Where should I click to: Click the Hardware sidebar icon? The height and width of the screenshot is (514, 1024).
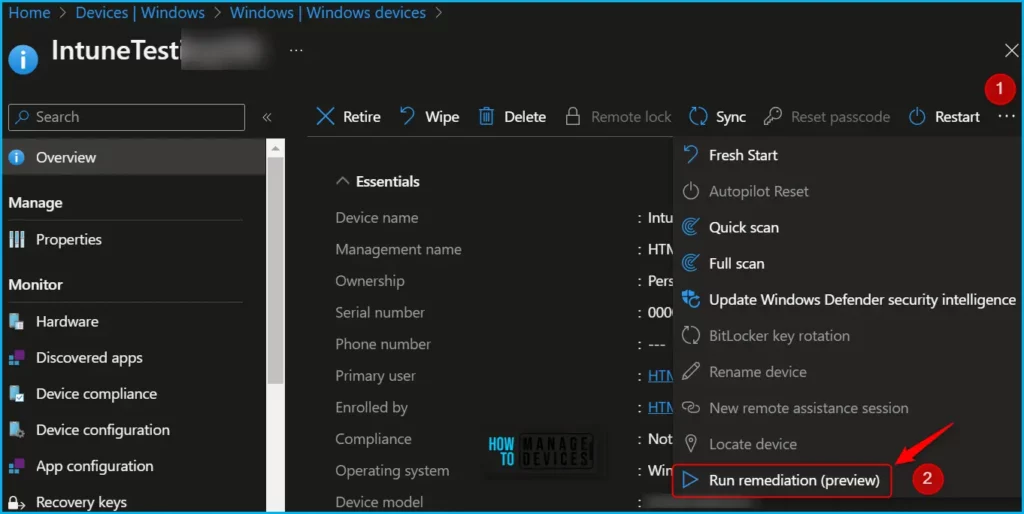16,321
